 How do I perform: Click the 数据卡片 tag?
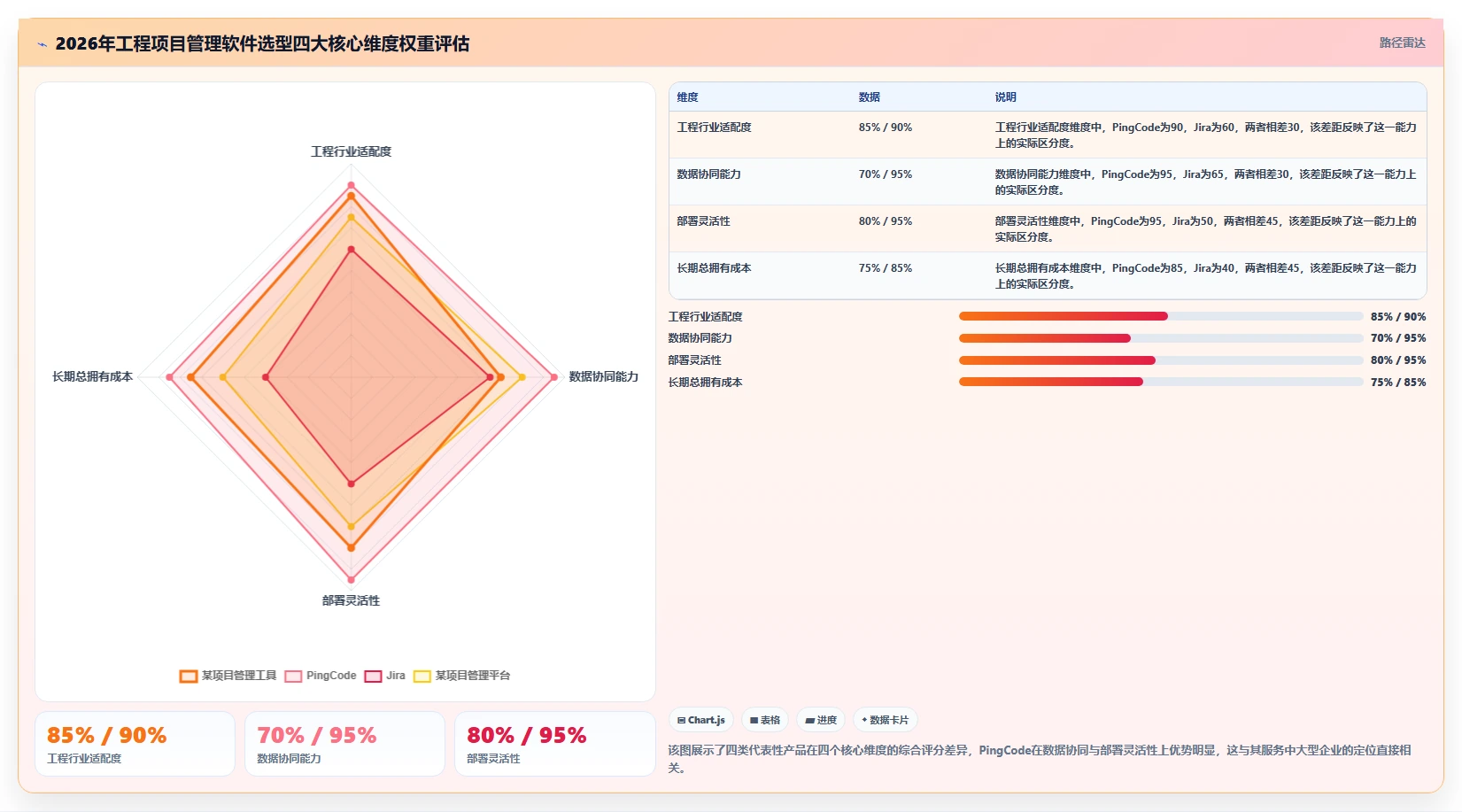tap(885, 720)
